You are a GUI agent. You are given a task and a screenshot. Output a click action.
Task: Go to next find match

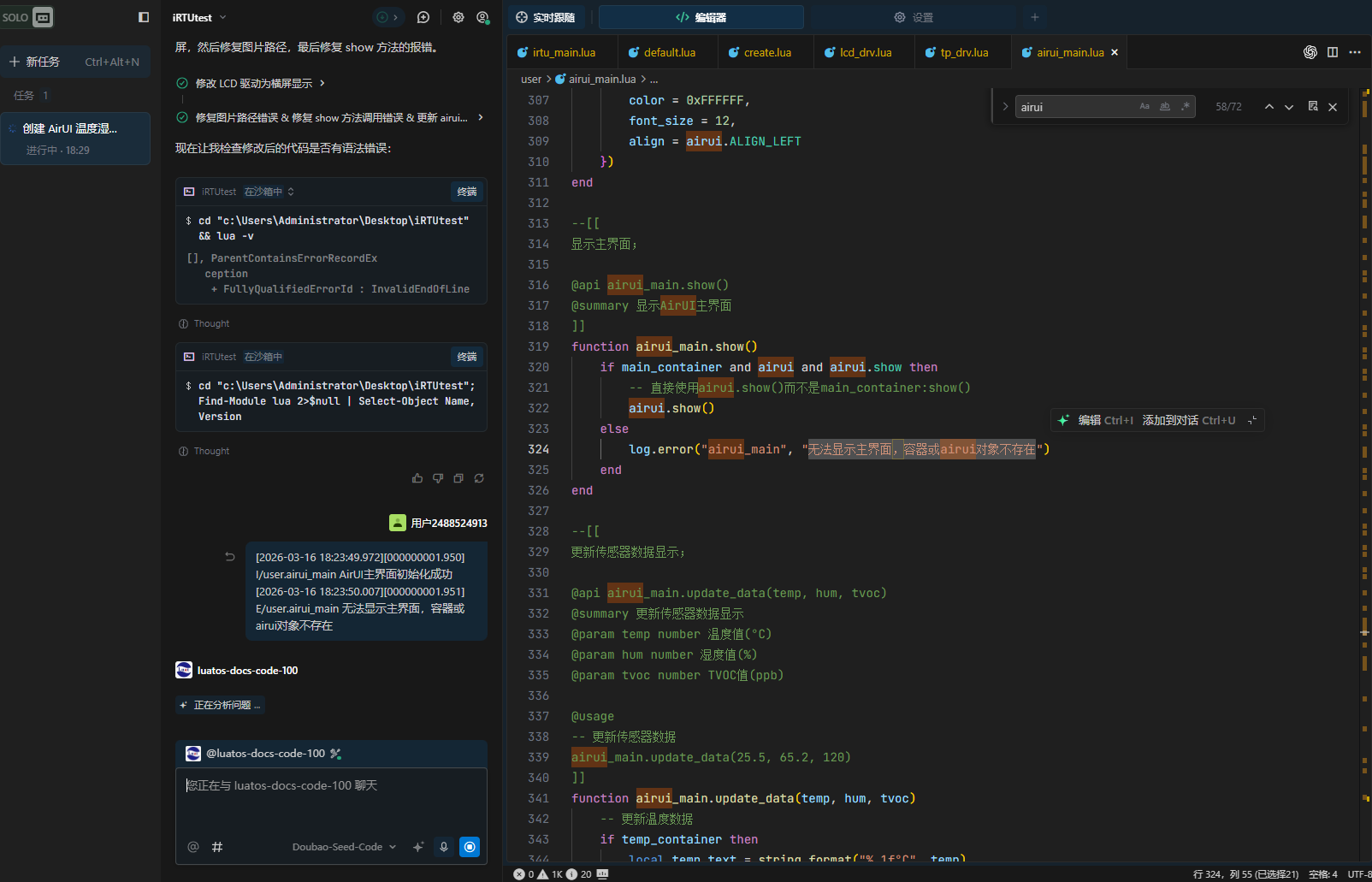[1289, 107]
